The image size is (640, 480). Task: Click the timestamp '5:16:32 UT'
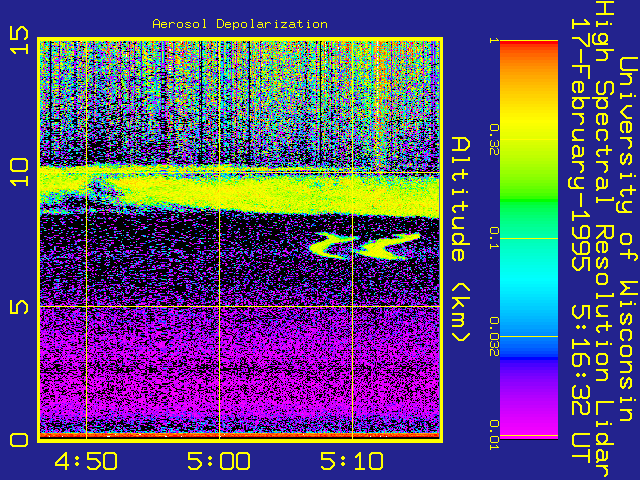click(581, 384)
